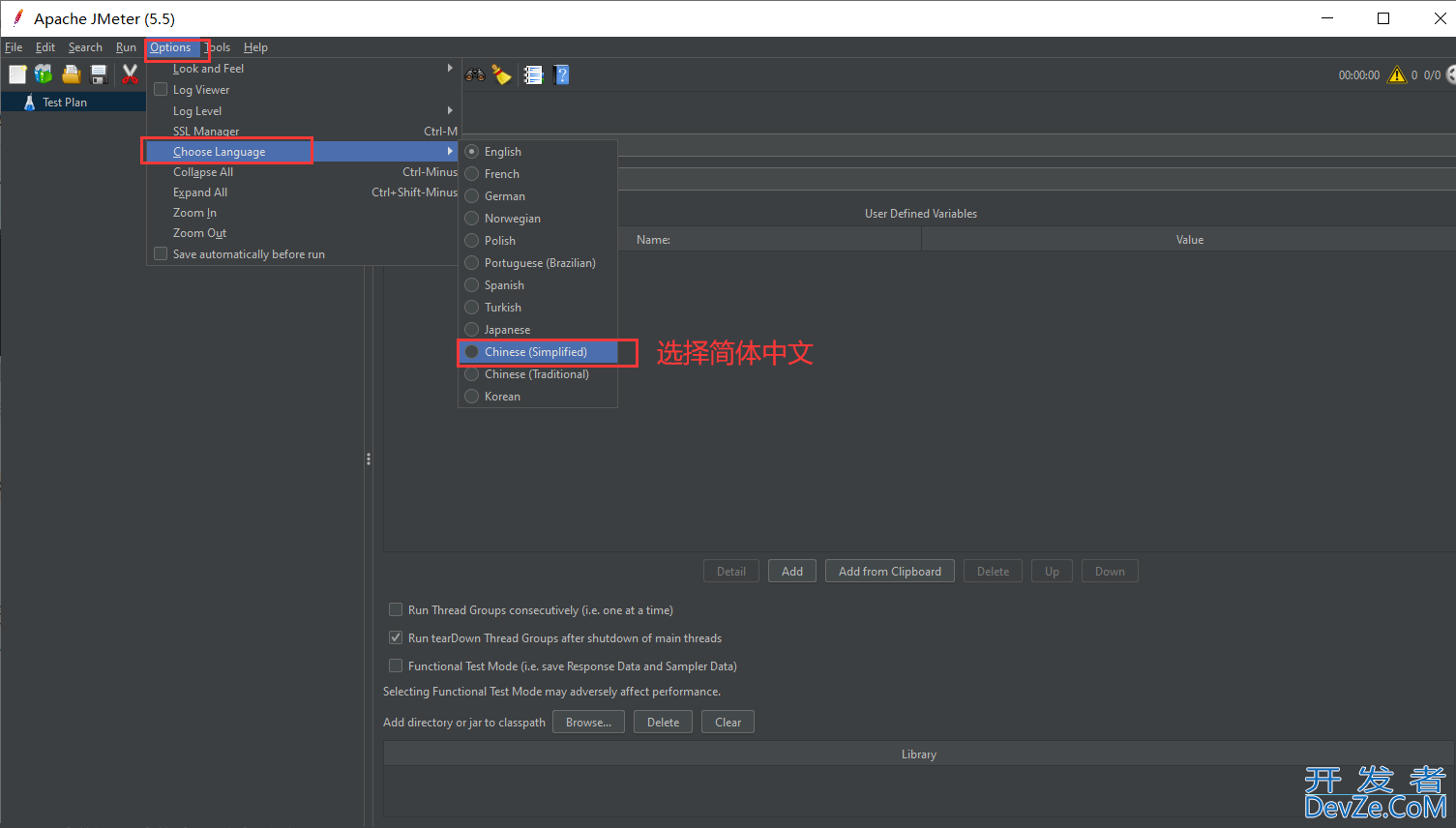Open SSL Manager menu entry
Viewport: 1456px width, 828px height.
(302, 131)
